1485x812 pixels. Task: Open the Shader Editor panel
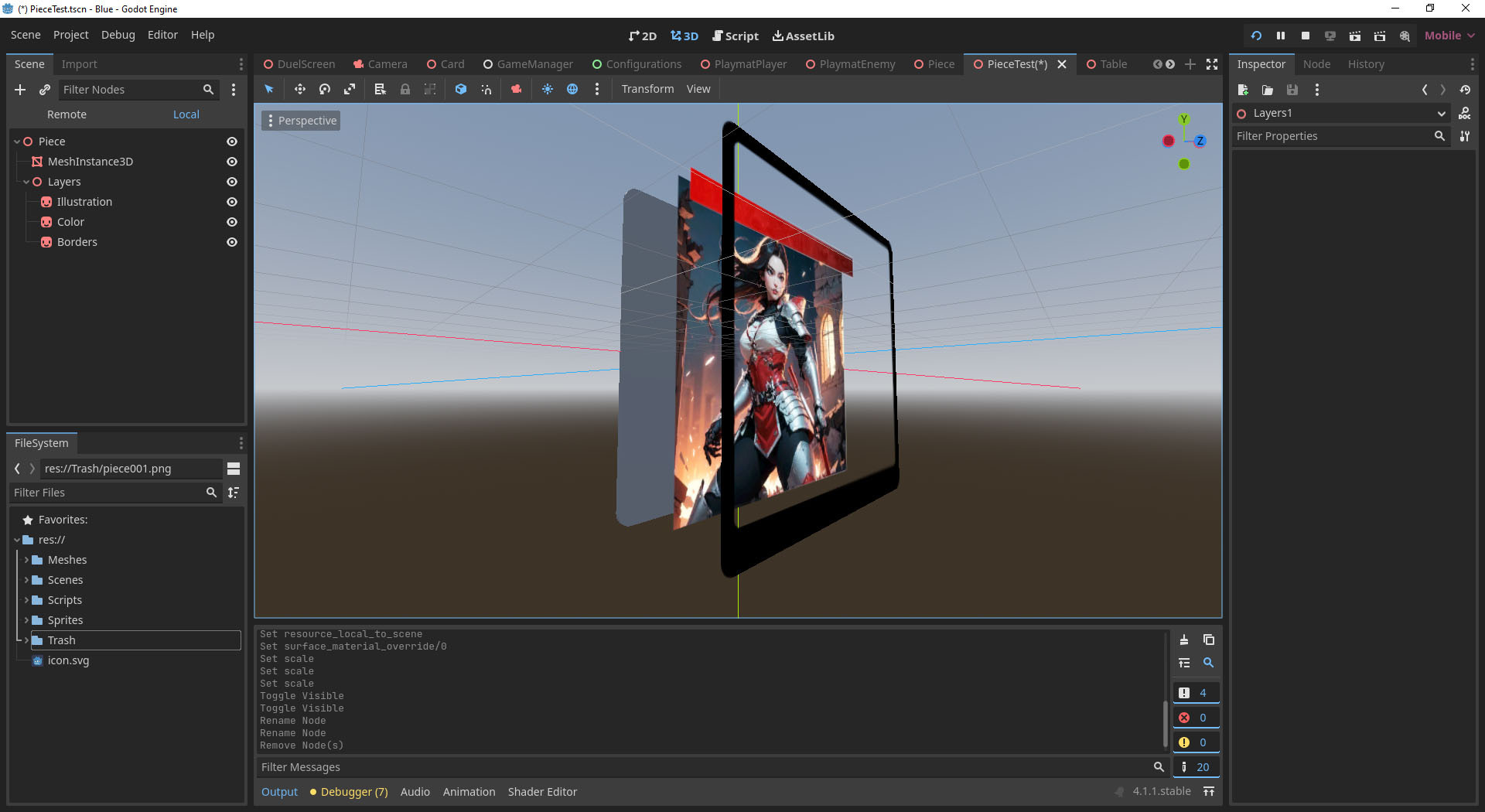tap(542, 792)
